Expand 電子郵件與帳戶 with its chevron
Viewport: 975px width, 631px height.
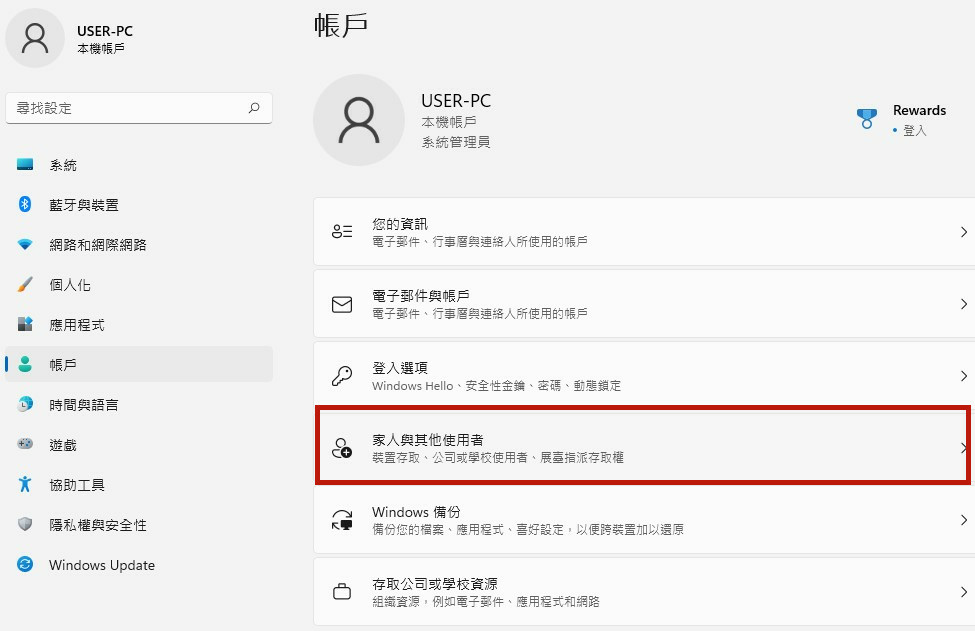coord(963,304)
